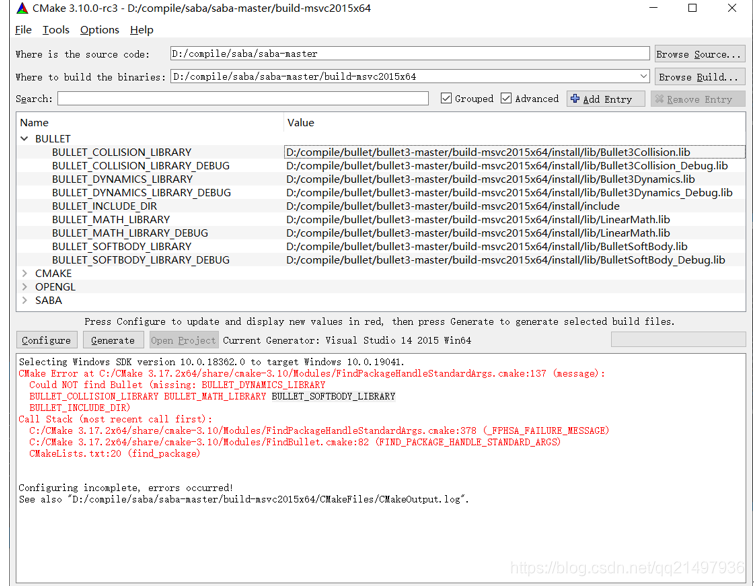Viewport: 754px width, 586px height.
Task: Select the BULLET_DYNAMICS_LIBRARY_DEBUG entry
Action: (141, 192)
